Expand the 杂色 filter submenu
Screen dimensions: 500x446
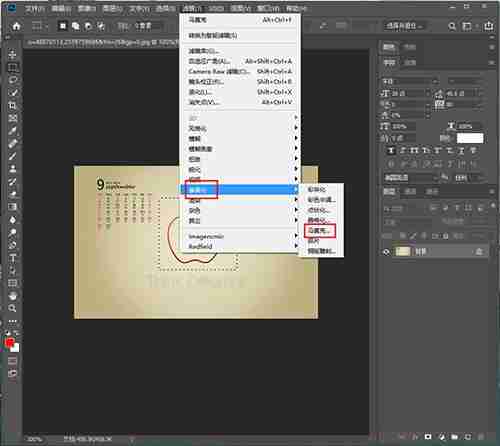tap(240, 211)
